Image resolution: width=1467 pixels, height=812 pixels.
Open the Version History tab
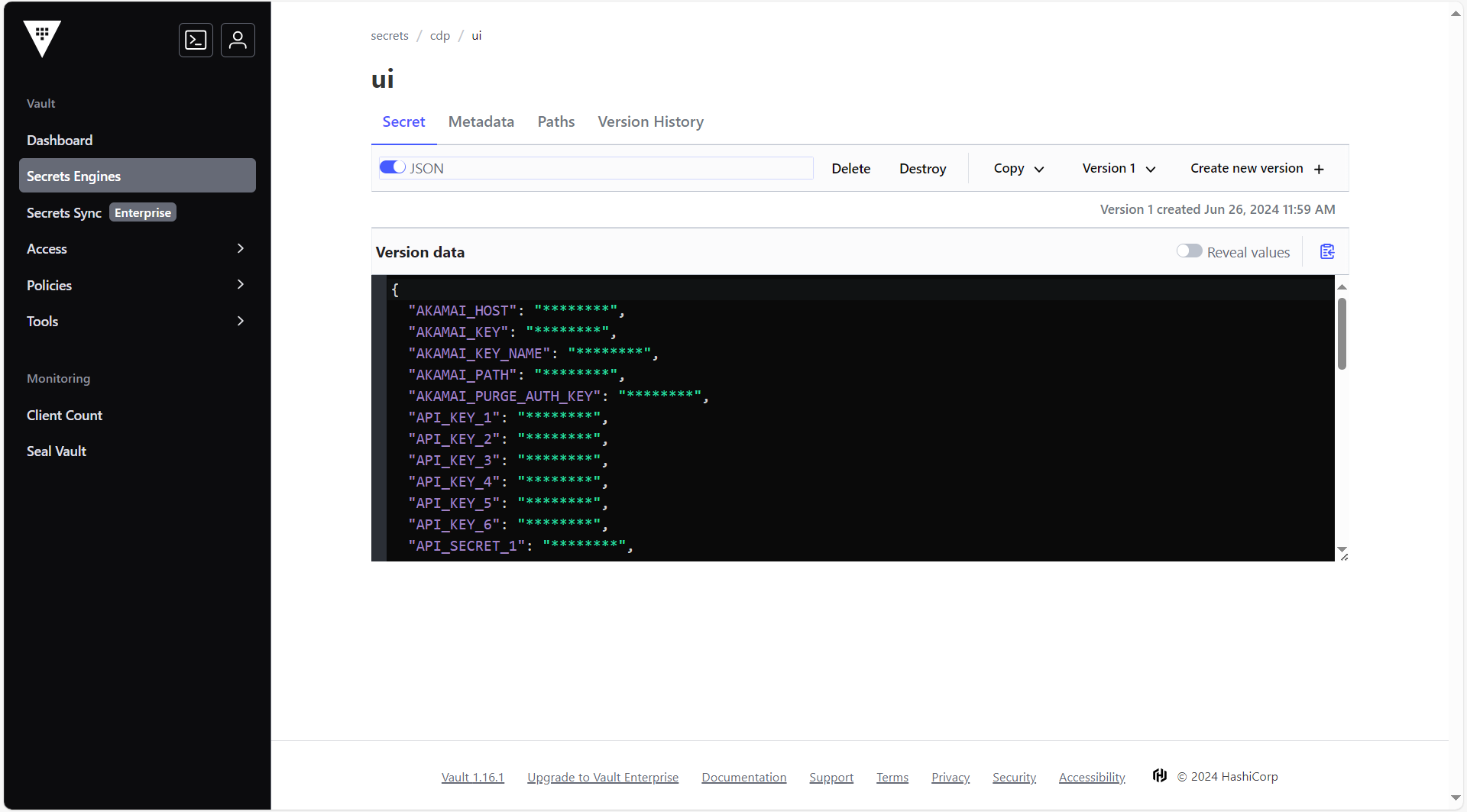coord(650,121)
